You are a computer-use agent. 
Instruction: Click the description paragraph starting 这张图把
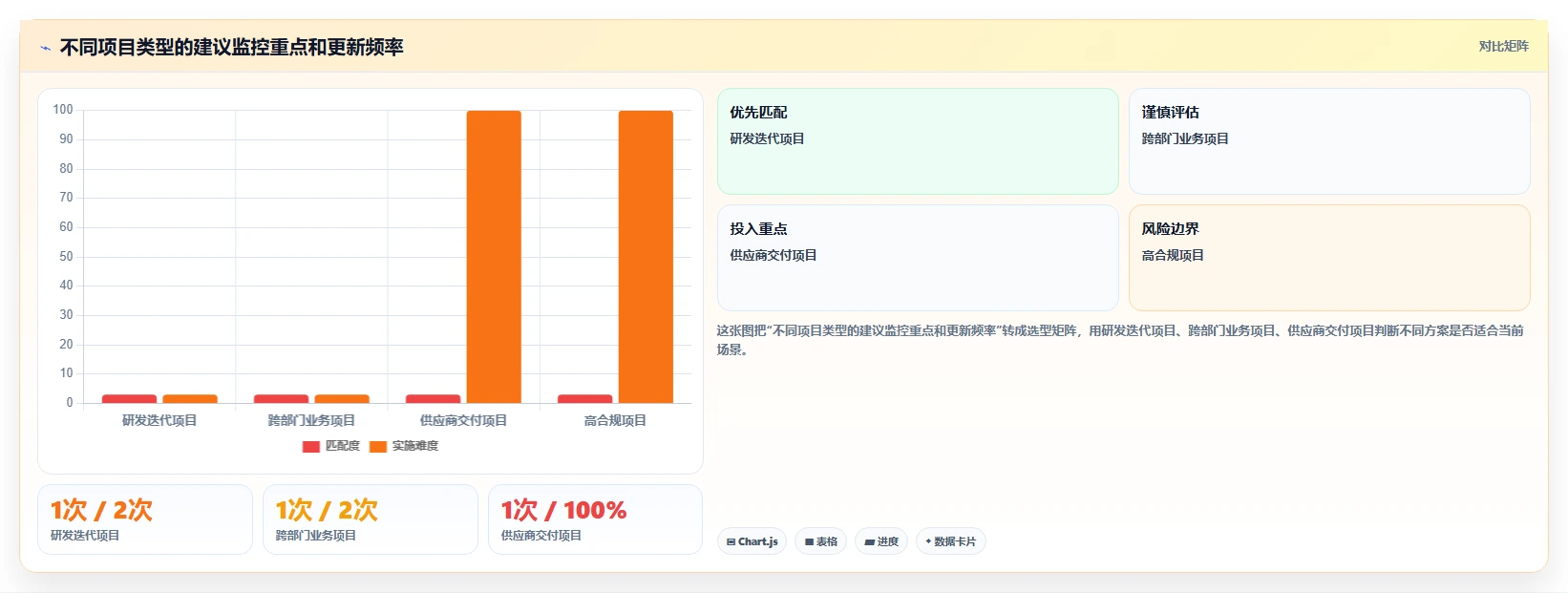pos(1120,340)
